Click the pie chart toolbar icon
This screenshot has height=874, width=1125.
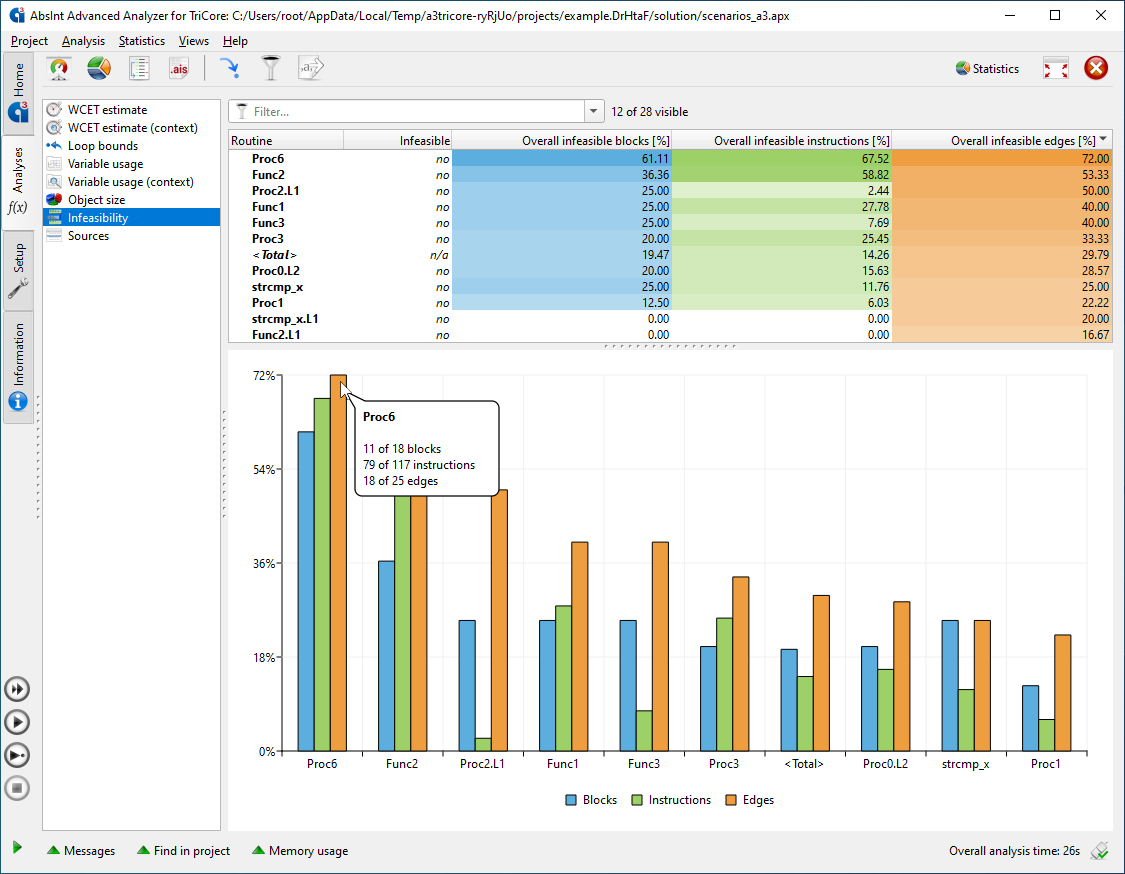(x=99, y=68)
